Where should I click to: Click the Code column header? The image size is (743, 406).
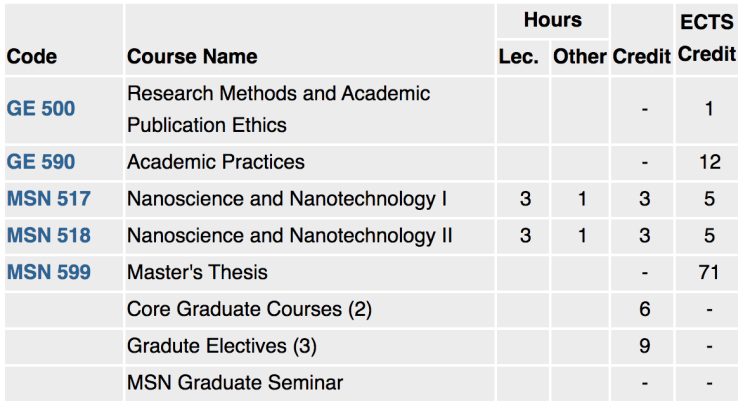click(x=32, y=57)
